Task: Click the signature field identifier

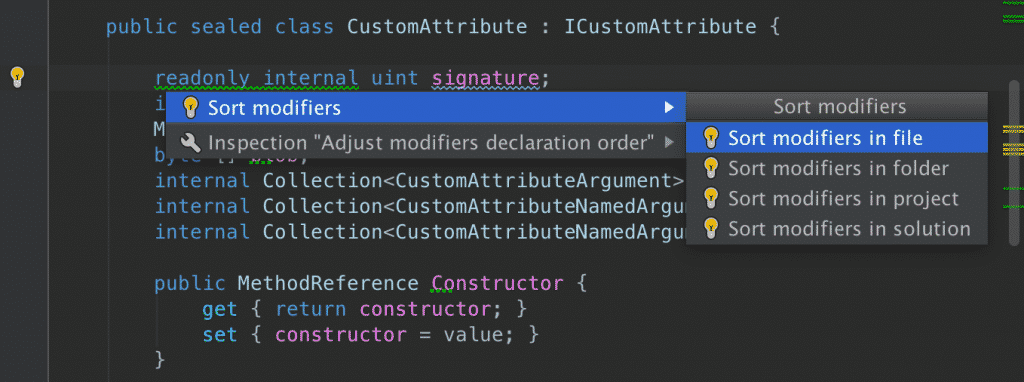Action: tap(485, 79)
